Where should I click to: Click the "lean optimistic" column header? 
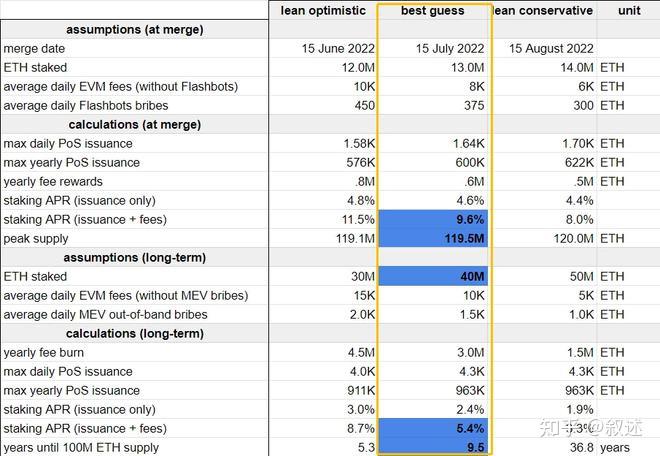[x=323, y=11]
